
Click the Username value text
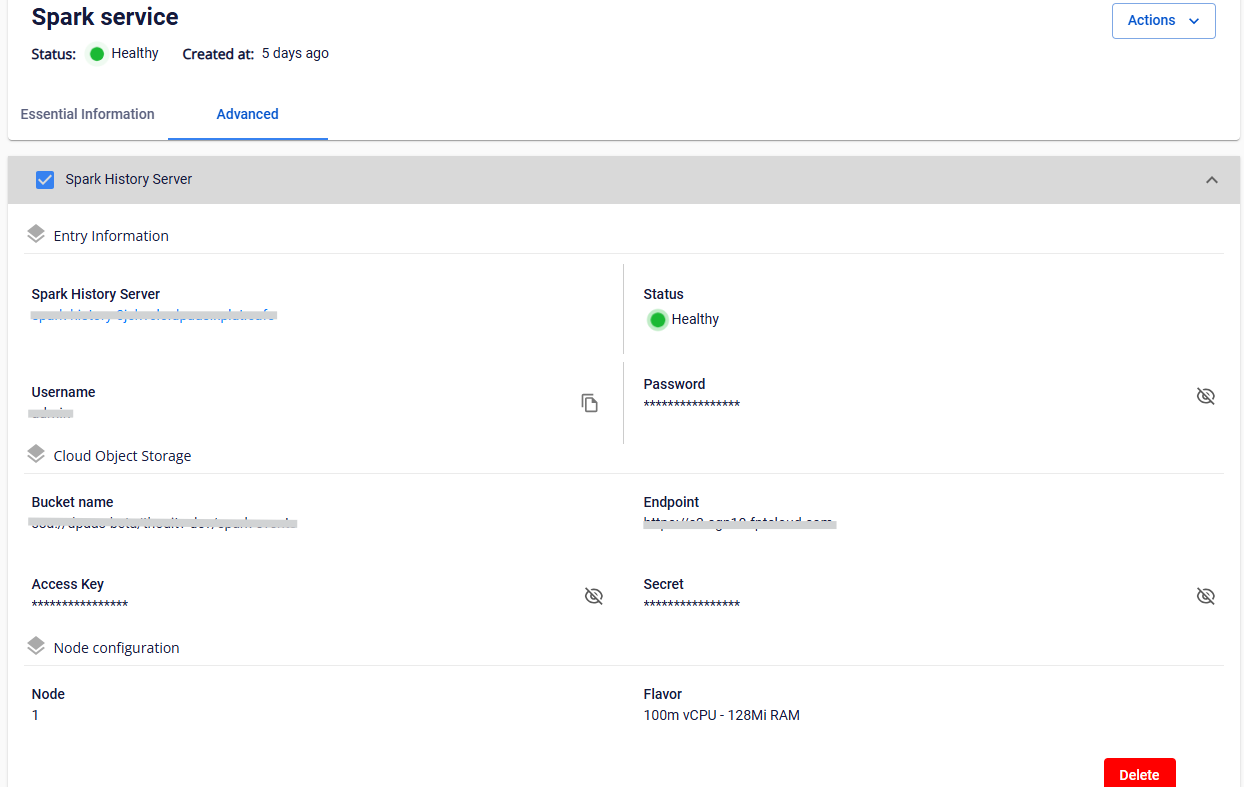click(x=53, y=412)
